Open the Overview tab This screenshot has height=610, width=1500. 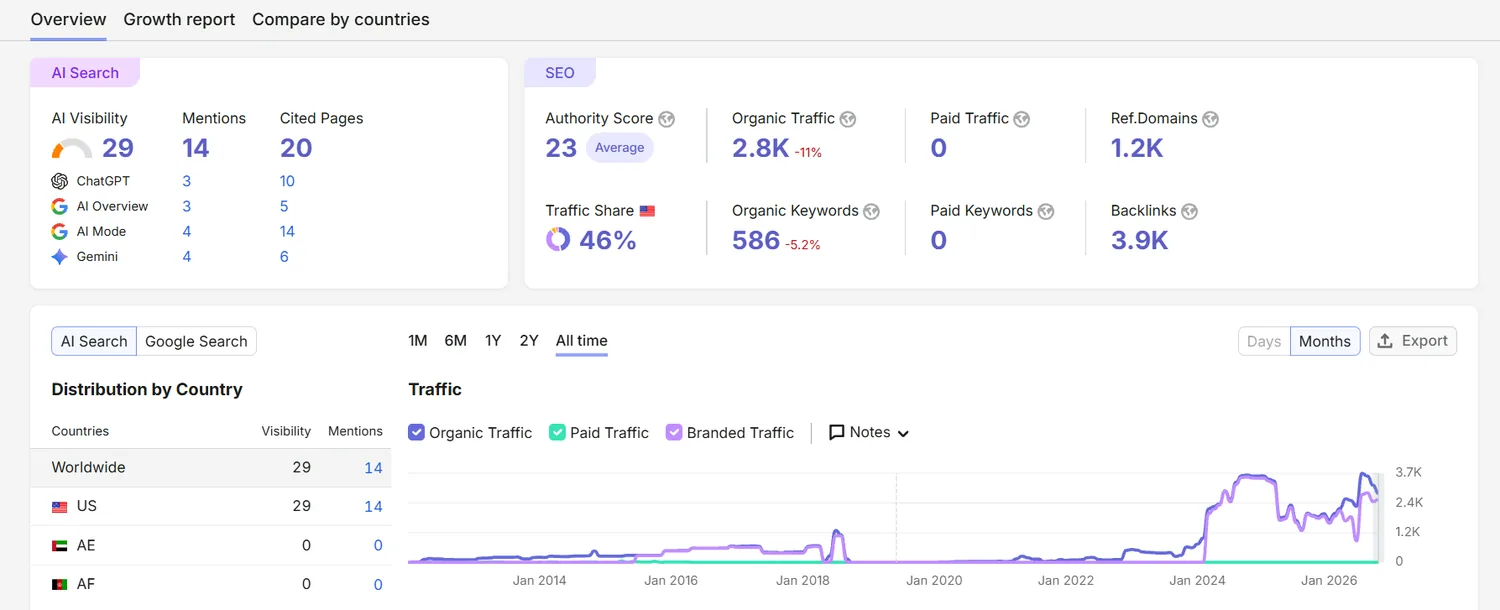68,19
